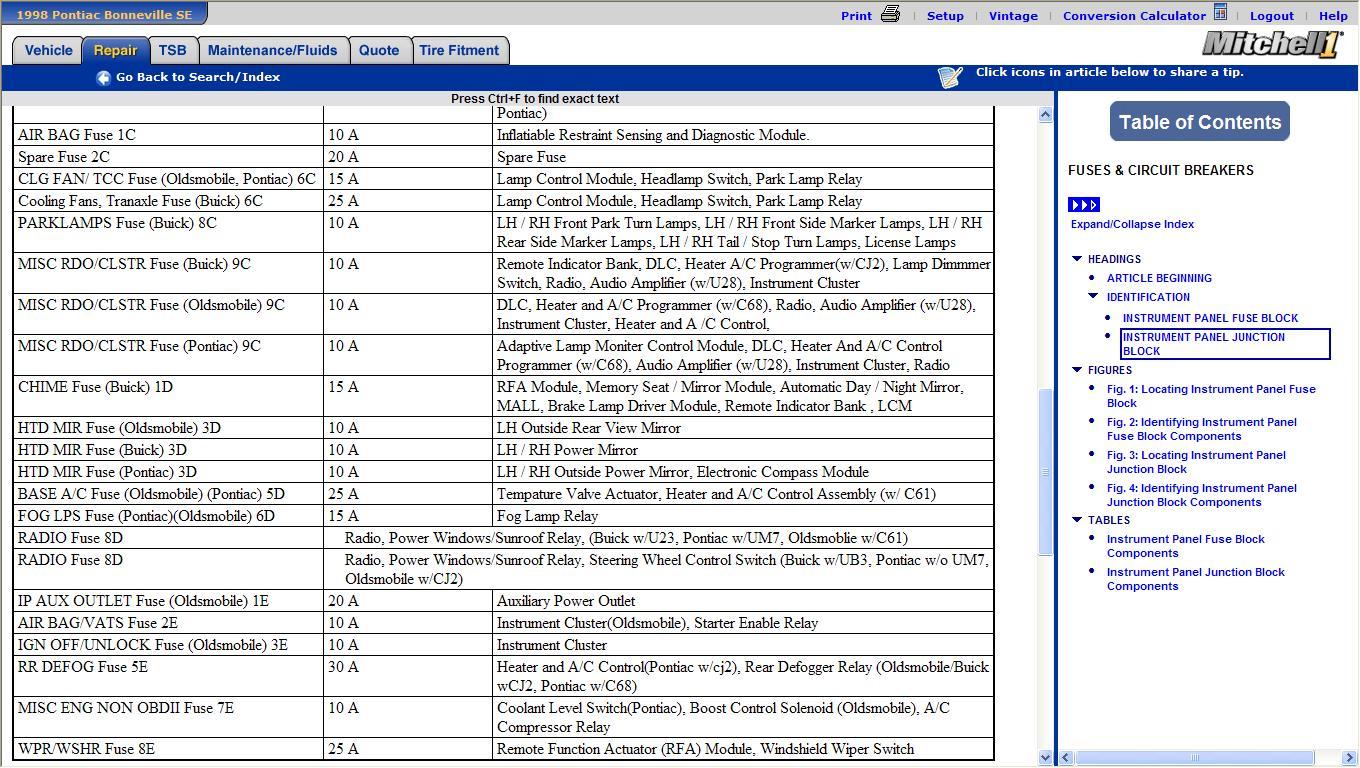Click the 'PARKLAMPS Fuse (Buick) 8C' cell
Image resolution: width=1360 pixels, height=768 pixels.
[x=169, y=232]
